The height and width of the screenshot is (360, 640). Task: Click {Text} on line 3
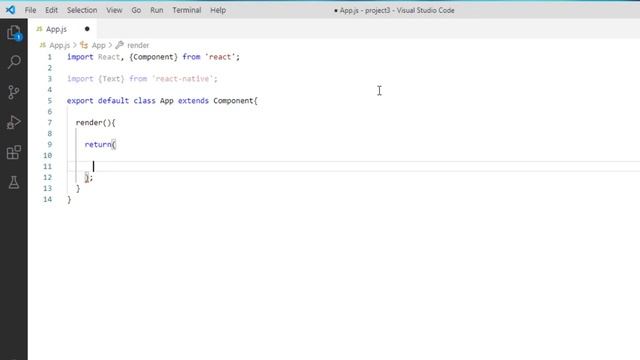(111, 79)
